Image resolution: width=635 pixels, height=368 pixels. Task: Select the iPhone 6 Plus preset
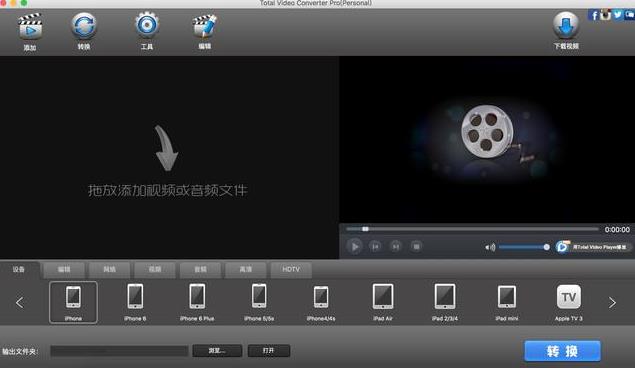point(197,302)
